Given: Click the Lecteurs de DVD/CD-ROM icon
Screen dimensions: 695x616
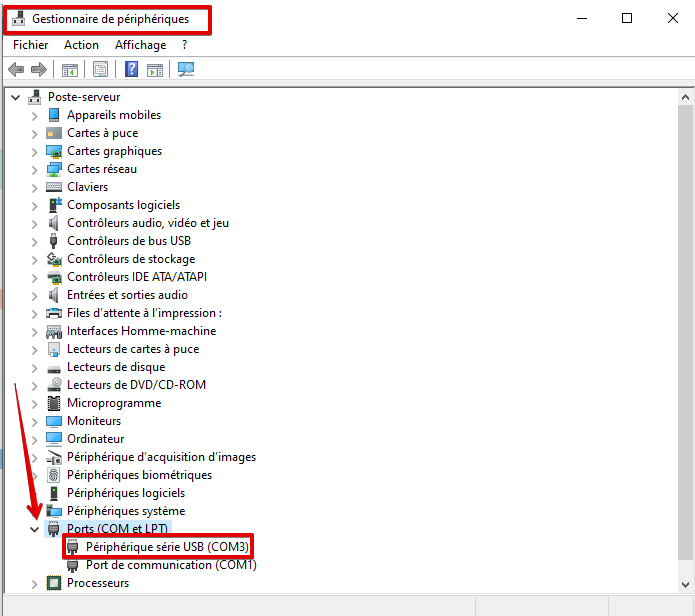Looking at the screenshot, I should tap(54, 385).
